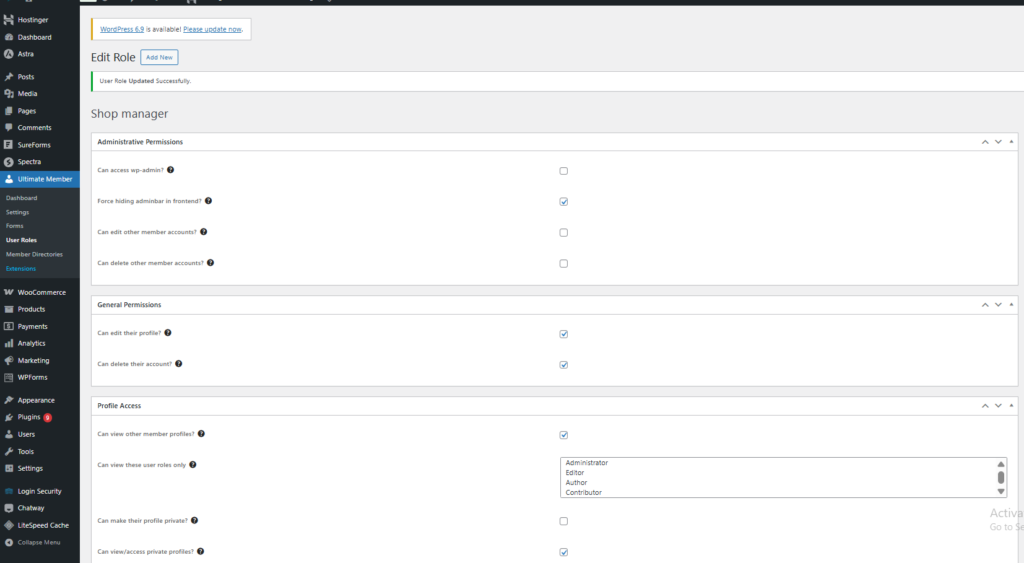Collapse the Administrative Permissions panel toggle arrow
The width and height of the screenshot is (1024, 563).
[1011, 142]
